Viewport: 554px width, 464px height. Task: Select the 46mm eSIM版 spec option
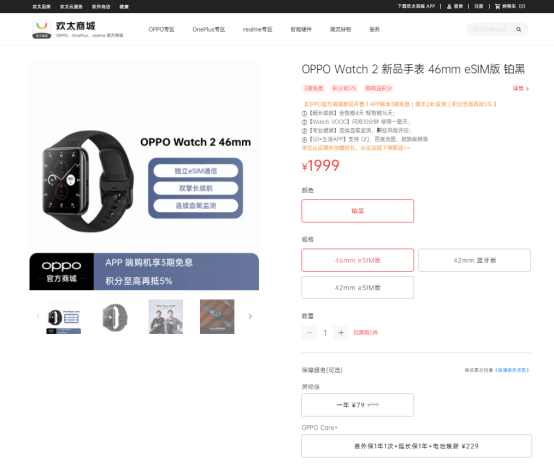pos(358,260)
